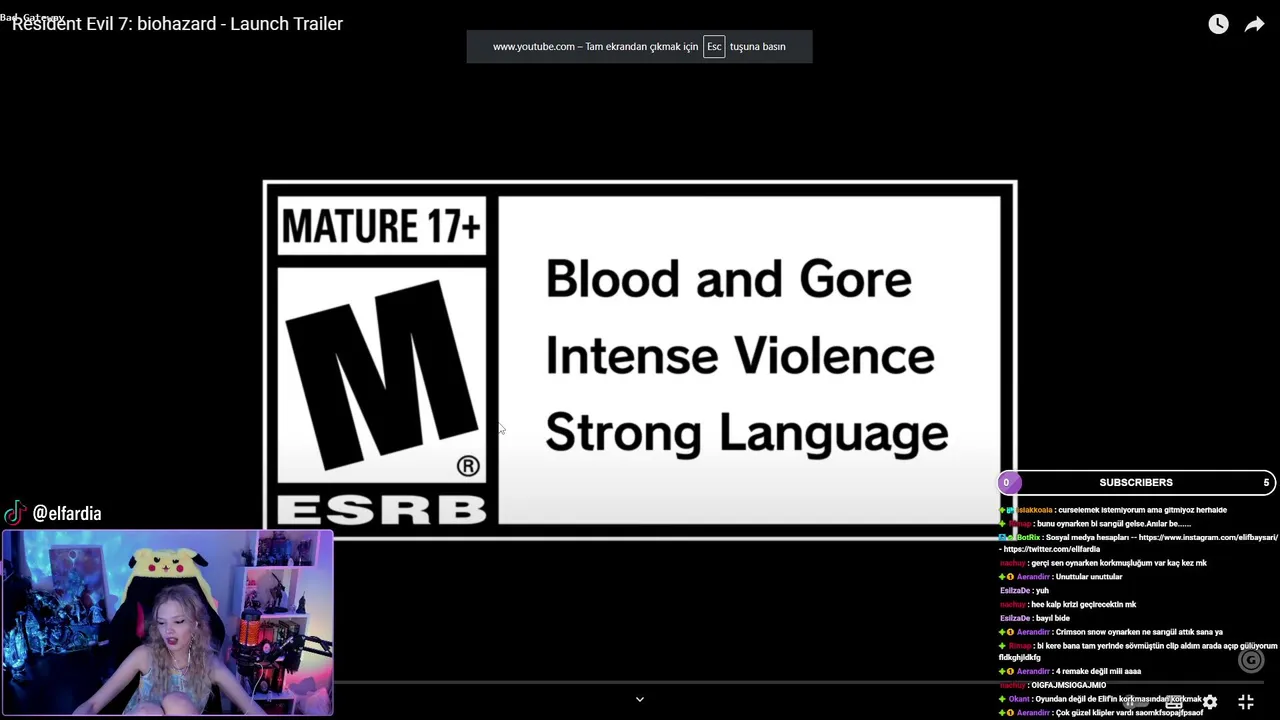The height and width of the screenshot is (720, 1280).
Task: Click the round G badge over chat
Action: click(1251, 660)
